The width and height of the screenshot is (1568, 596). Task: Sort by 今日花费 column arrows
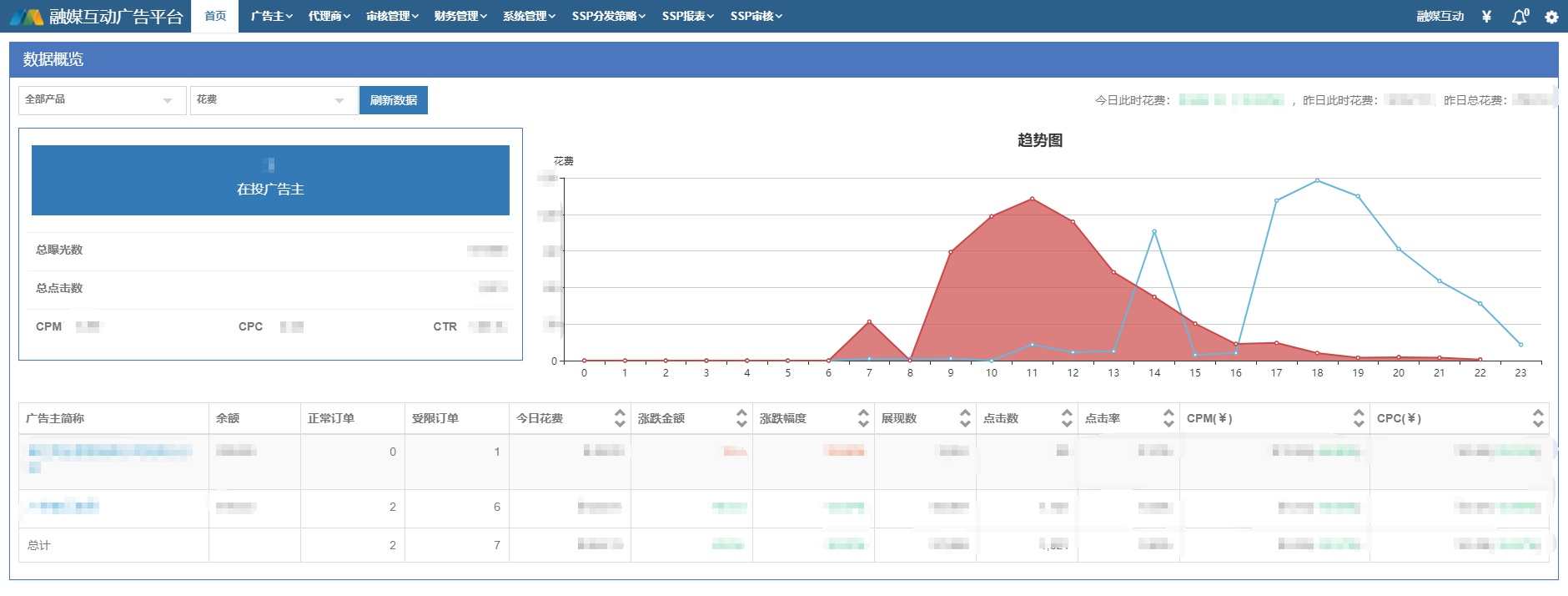(x=620, y=418)
